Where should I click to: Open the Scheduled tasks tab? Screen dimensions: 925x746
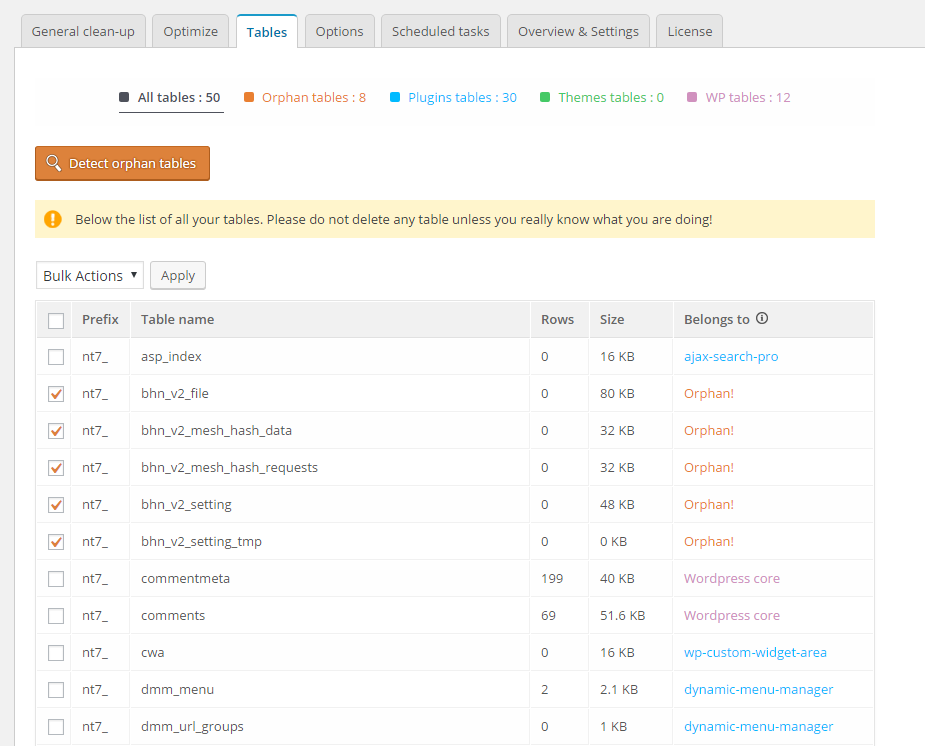tap(440, 31)
